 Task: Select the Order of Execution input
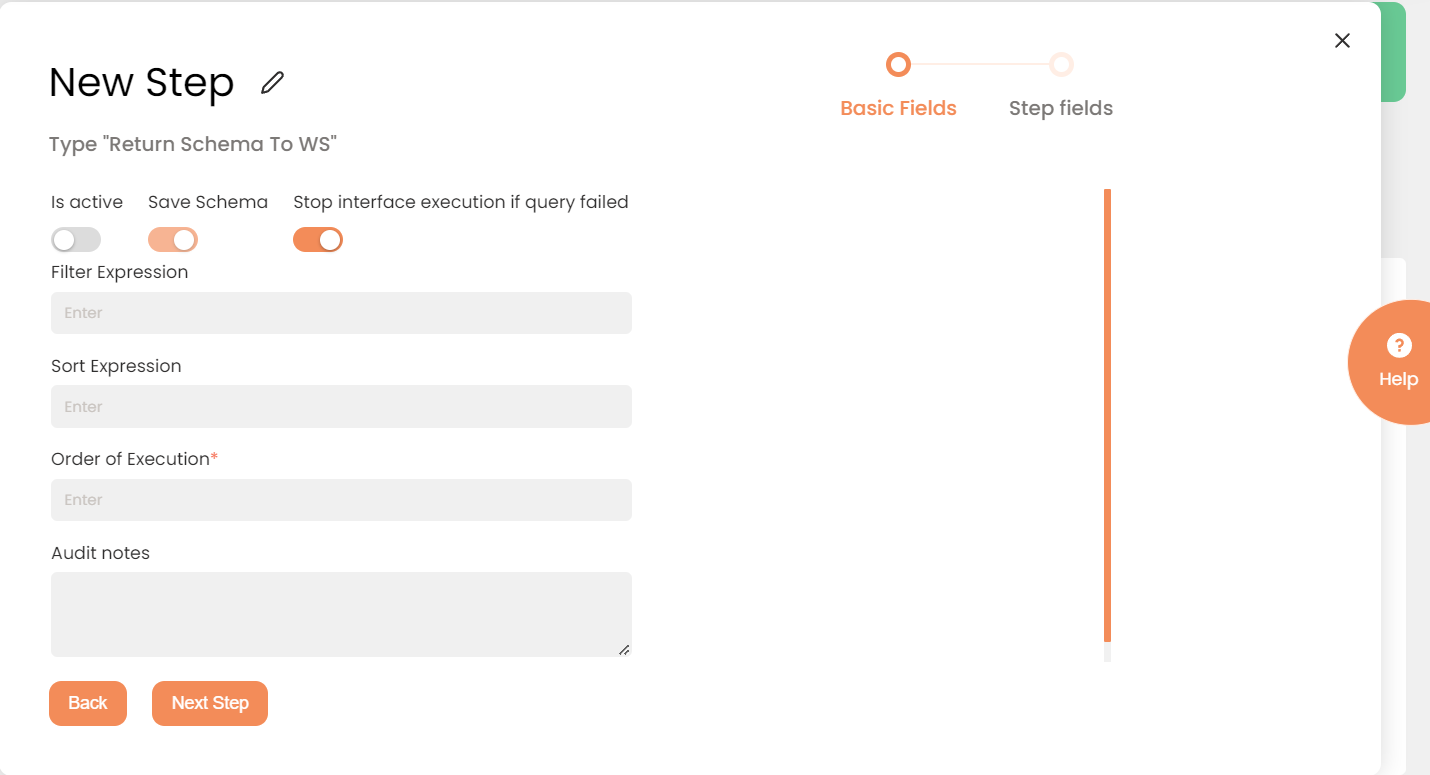341,500
